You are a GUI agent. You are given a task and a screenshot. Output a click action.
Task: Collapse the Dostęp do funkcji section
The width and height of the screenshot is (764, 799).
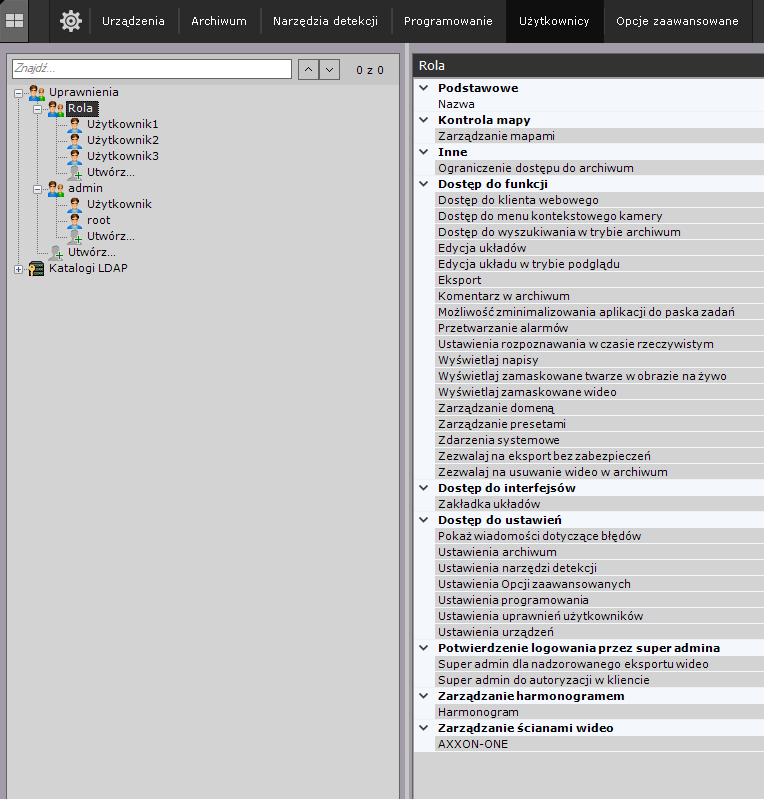click(424, 184)
